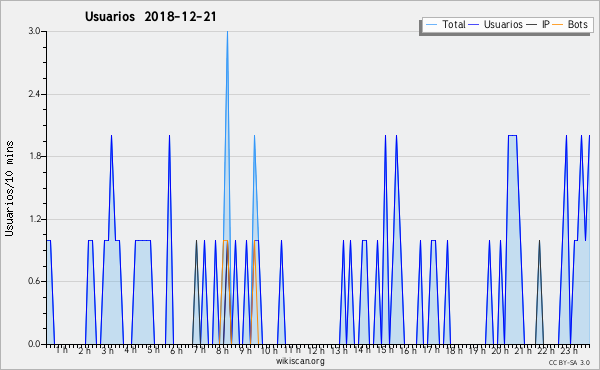Viewport: 600px width, 370px height.
Task: Click the y-axis value 3.0
Action: [x=34, y=31]
